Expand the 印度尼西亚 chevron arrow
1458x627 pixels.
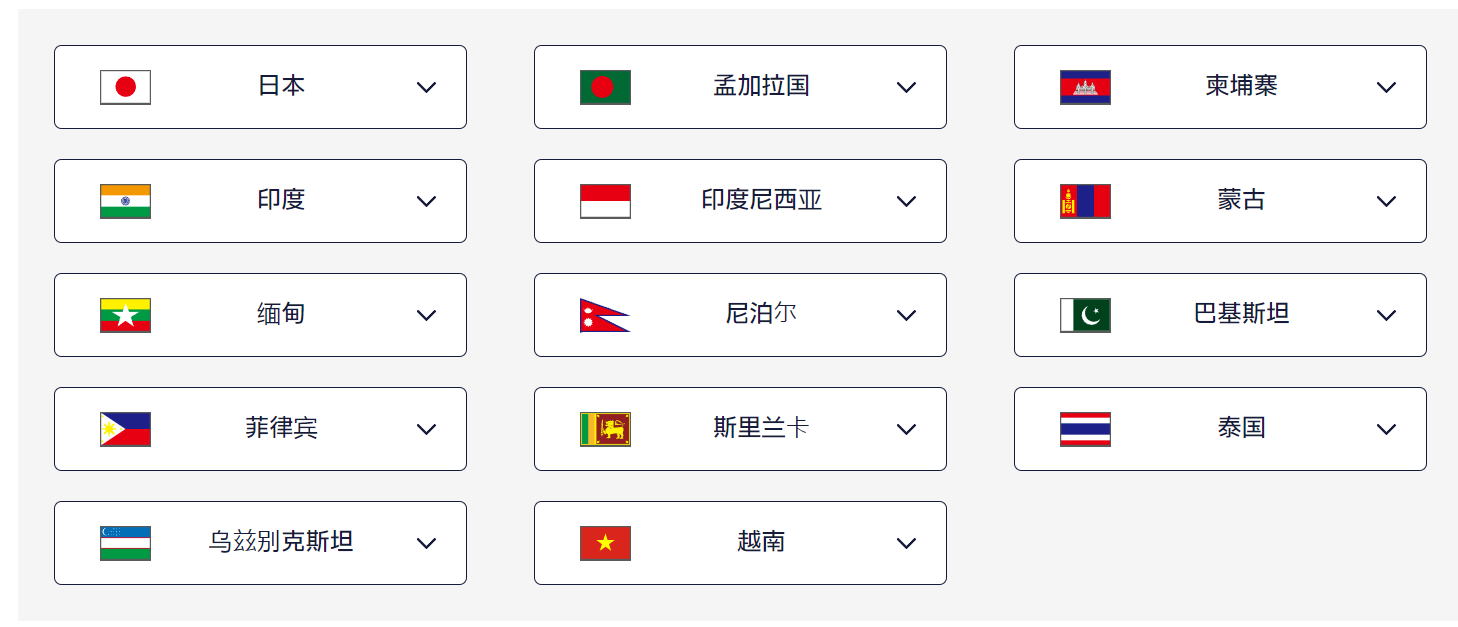(x=906, y=201)
